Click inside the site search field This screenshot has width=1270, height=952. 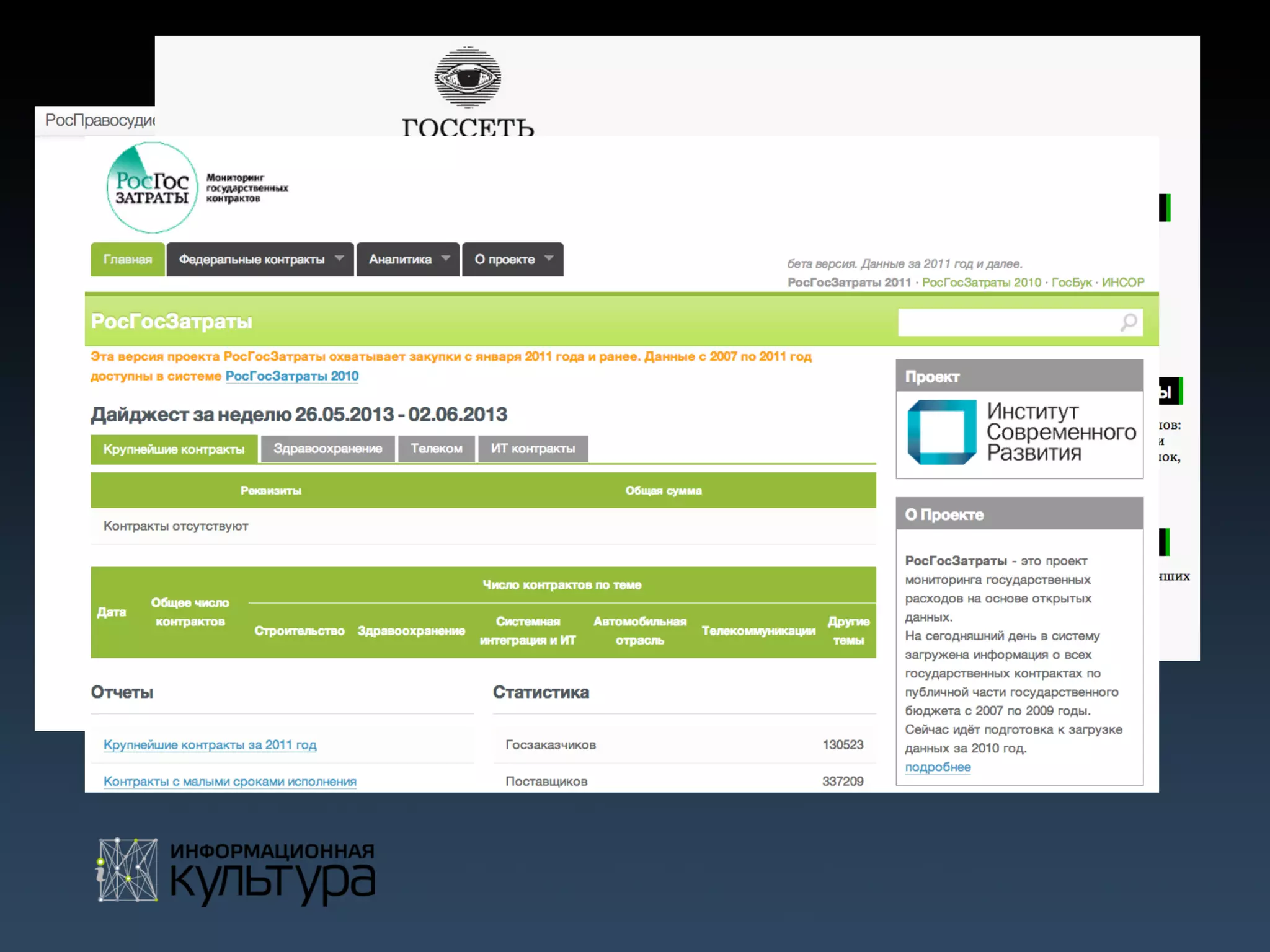click(1005, 322)
